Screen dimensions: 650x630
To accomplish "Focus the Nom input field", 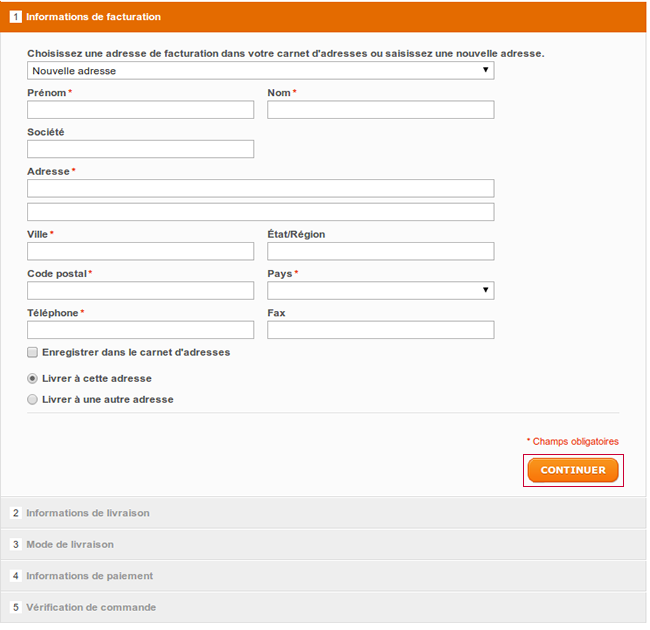I will pos(381,109).
